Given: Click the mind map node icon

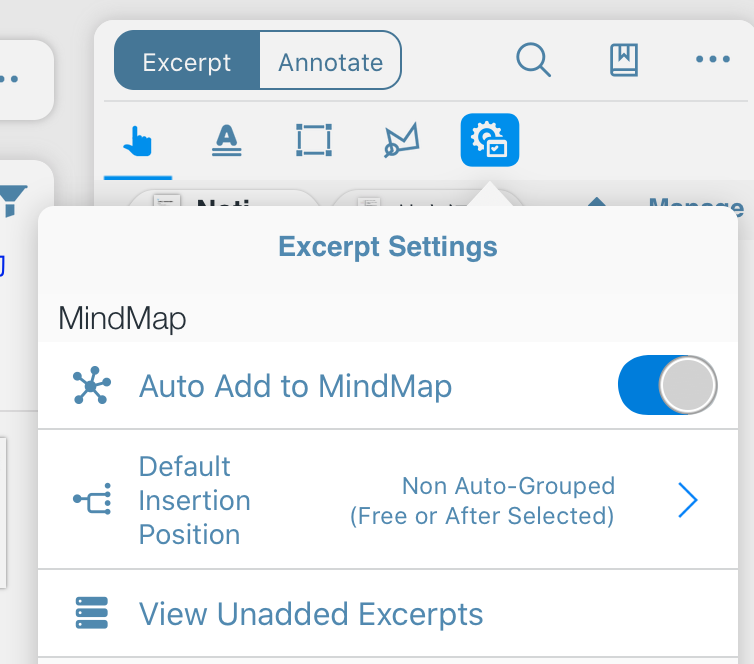Looking at the screenshot, I should point(91,385).
